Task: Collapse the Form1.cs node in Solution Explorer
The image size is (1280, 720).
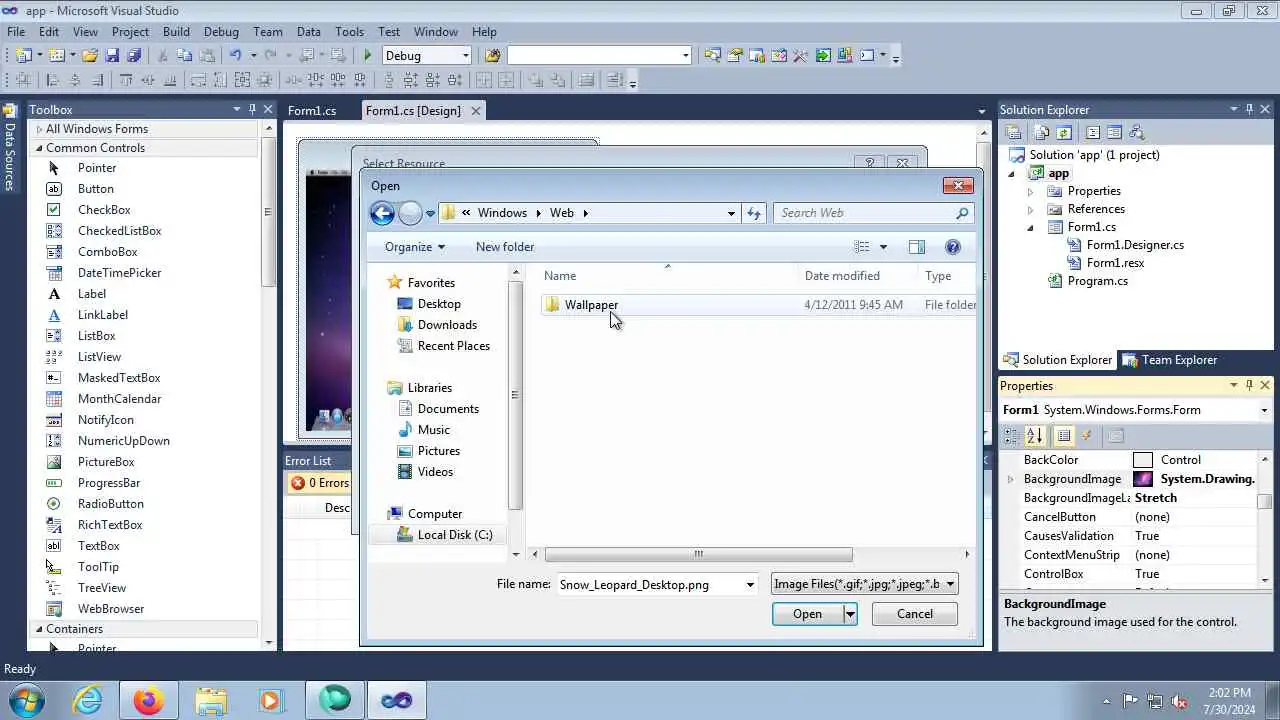Action: [x=1031, y=228]
